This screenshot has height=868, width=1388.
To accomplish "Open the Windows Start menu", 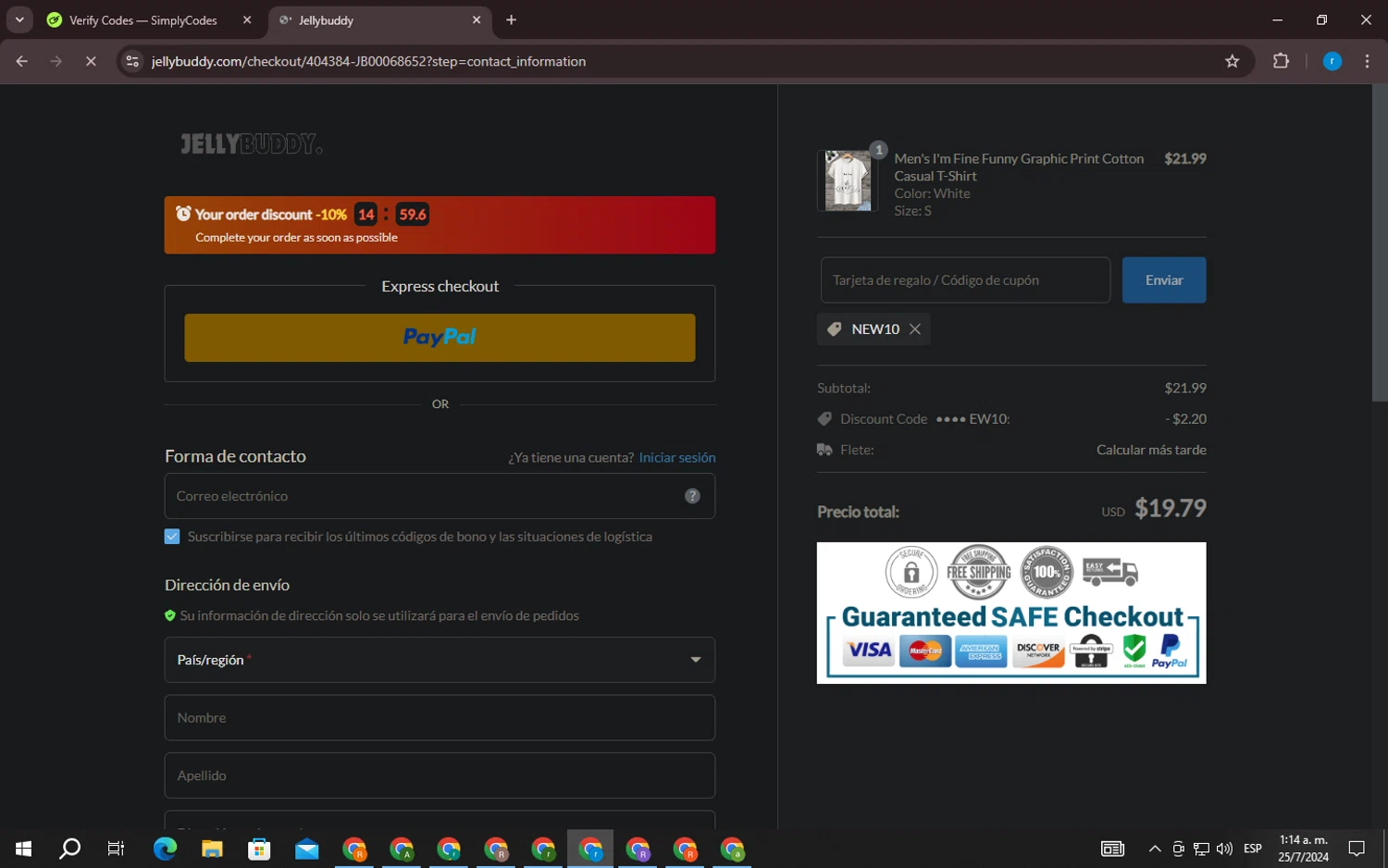I will tap(24, 849).
